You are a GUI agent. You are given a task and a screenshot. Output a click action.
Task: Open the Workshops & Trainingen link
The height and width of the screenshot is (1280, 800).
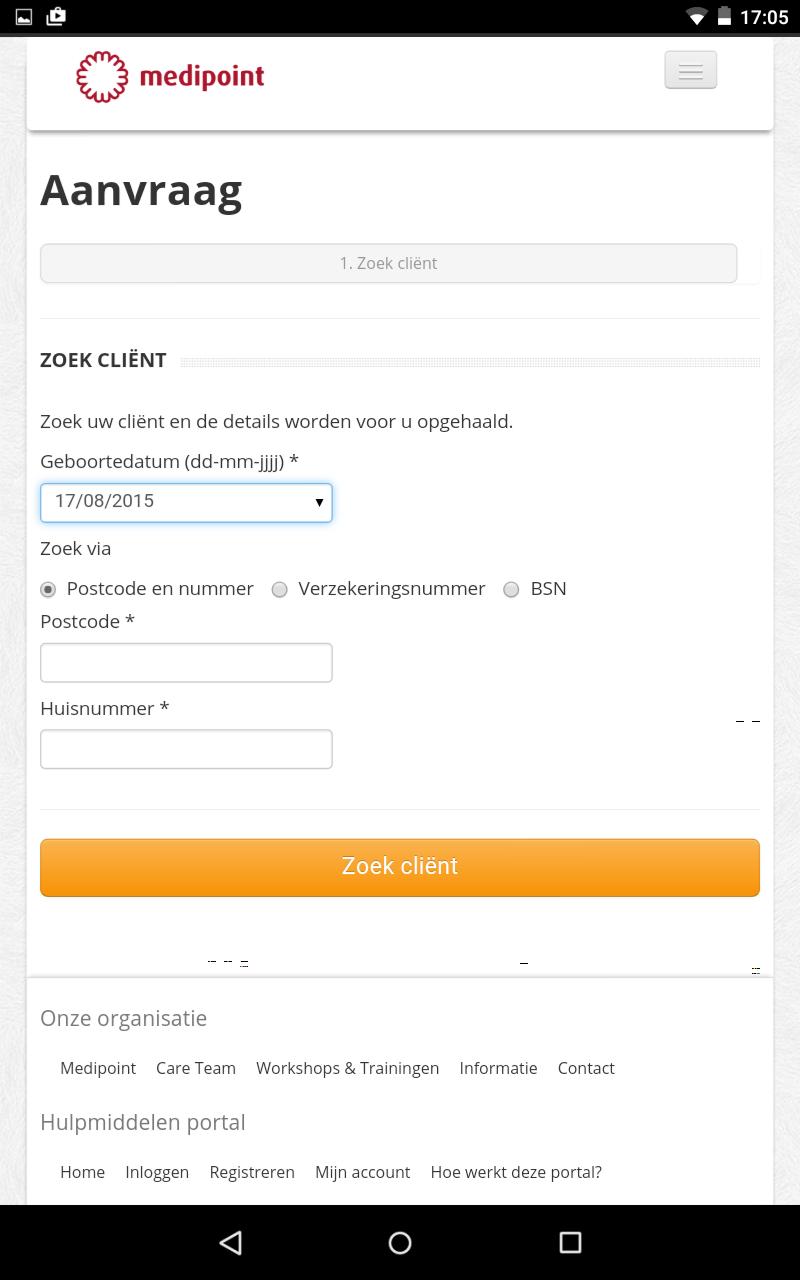[347, 1068]
